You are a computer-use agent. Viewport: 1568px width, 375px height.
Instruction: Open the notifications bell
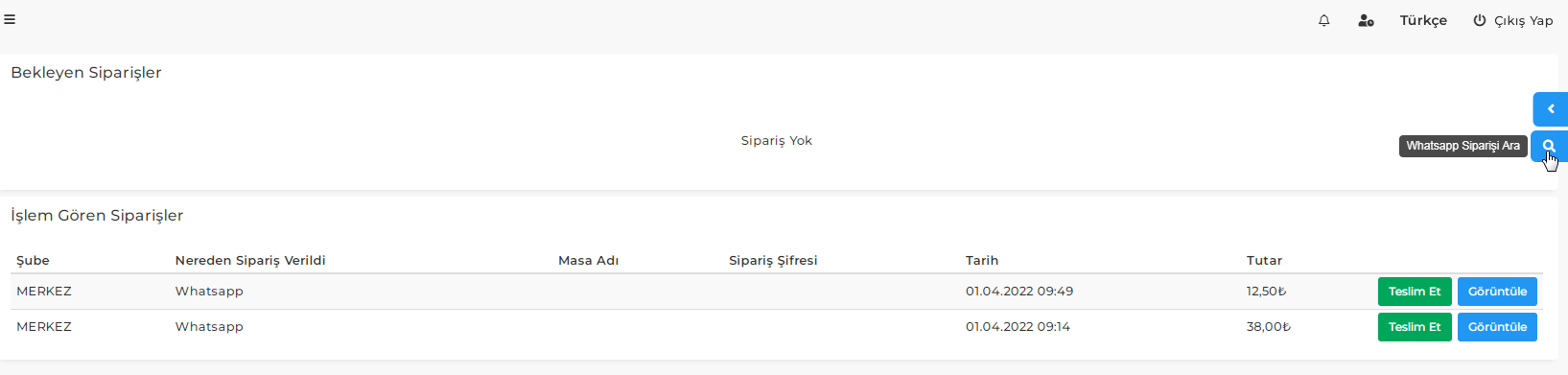coord(1323,20)
